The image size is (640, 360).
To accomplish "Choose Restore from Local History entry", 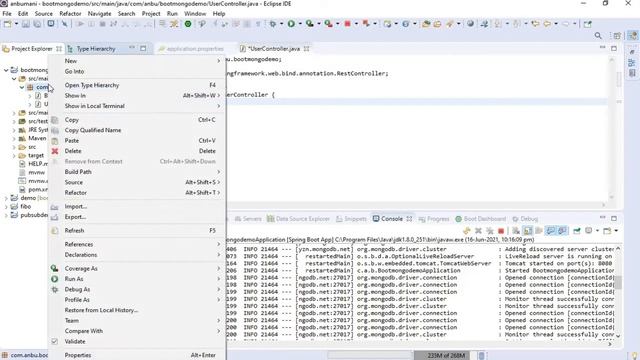I will [x=138, y=310].
